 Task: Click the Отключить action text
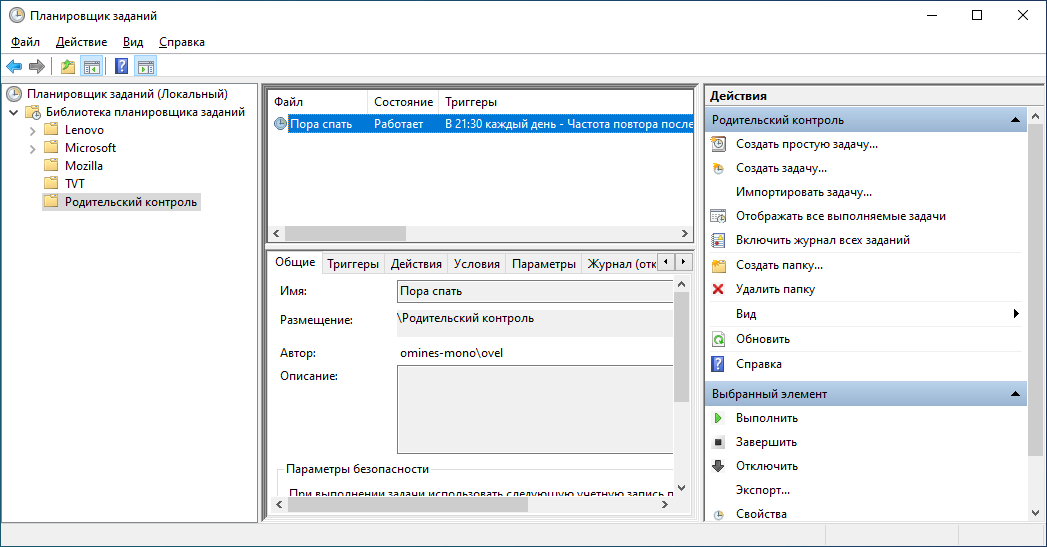point(767,466)
